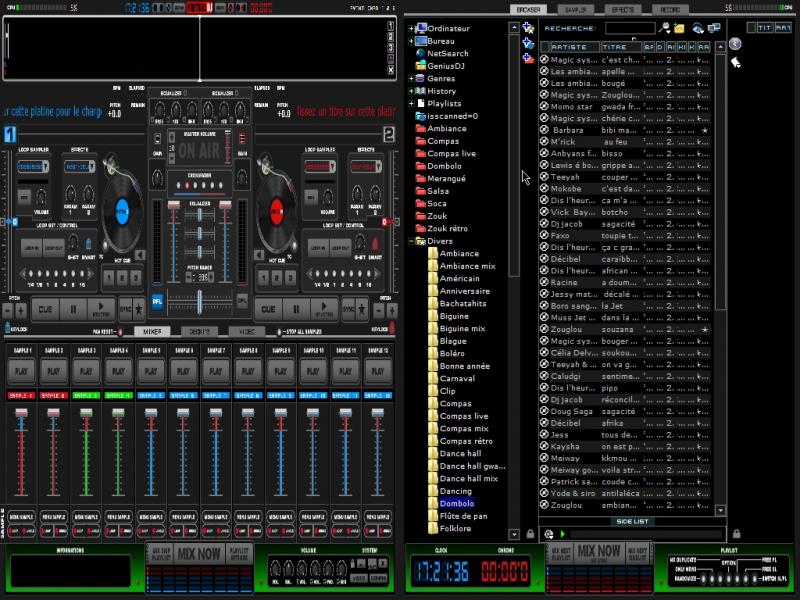Image resolution: width=800 pixels, height=600 pixels.
Task: Click the red add-folder icon beside tree
Action: [527, 58]
